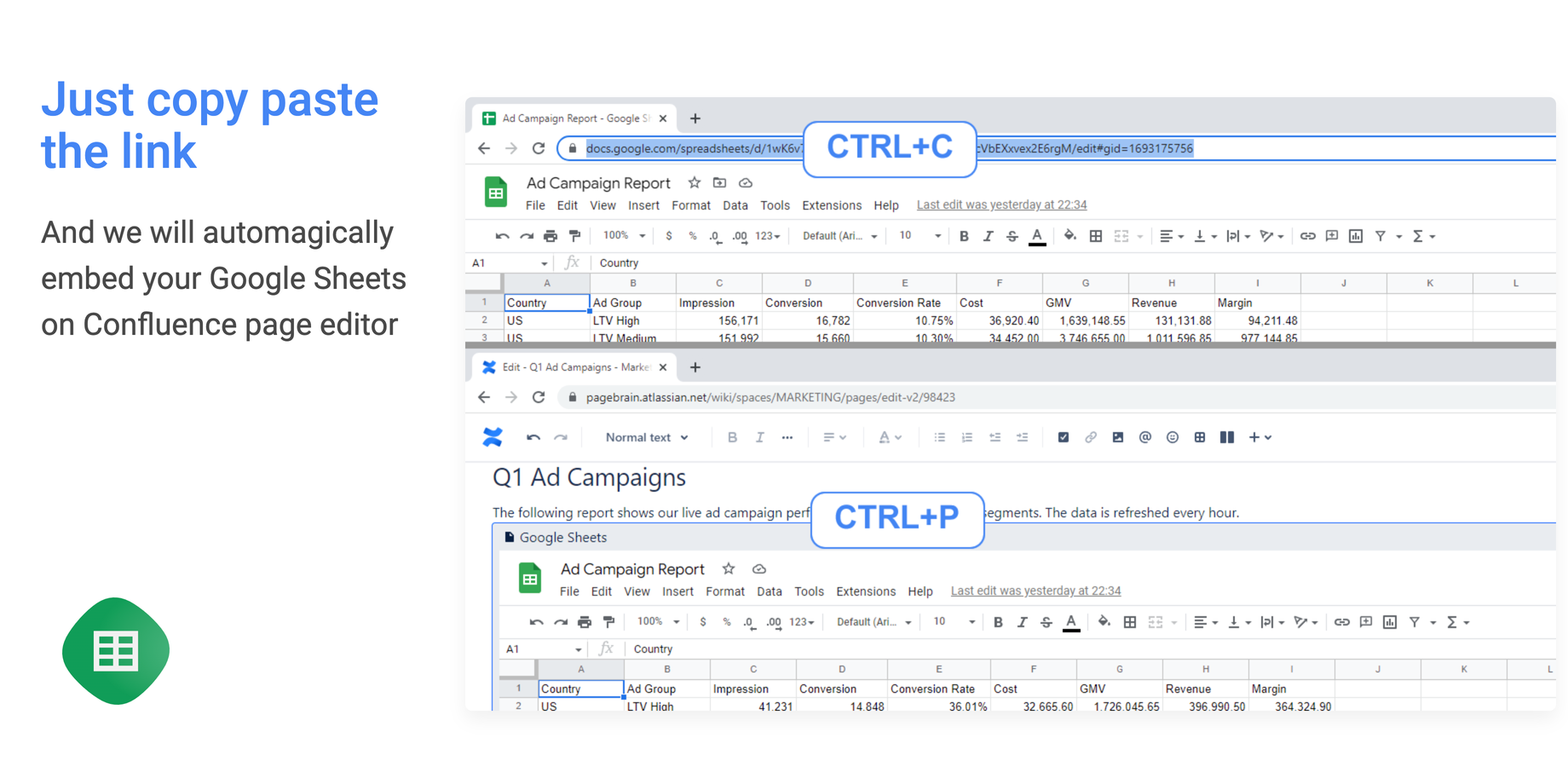Click Last edit link in embedded sheet
1568x767 pixels.
pos(1035,591)
